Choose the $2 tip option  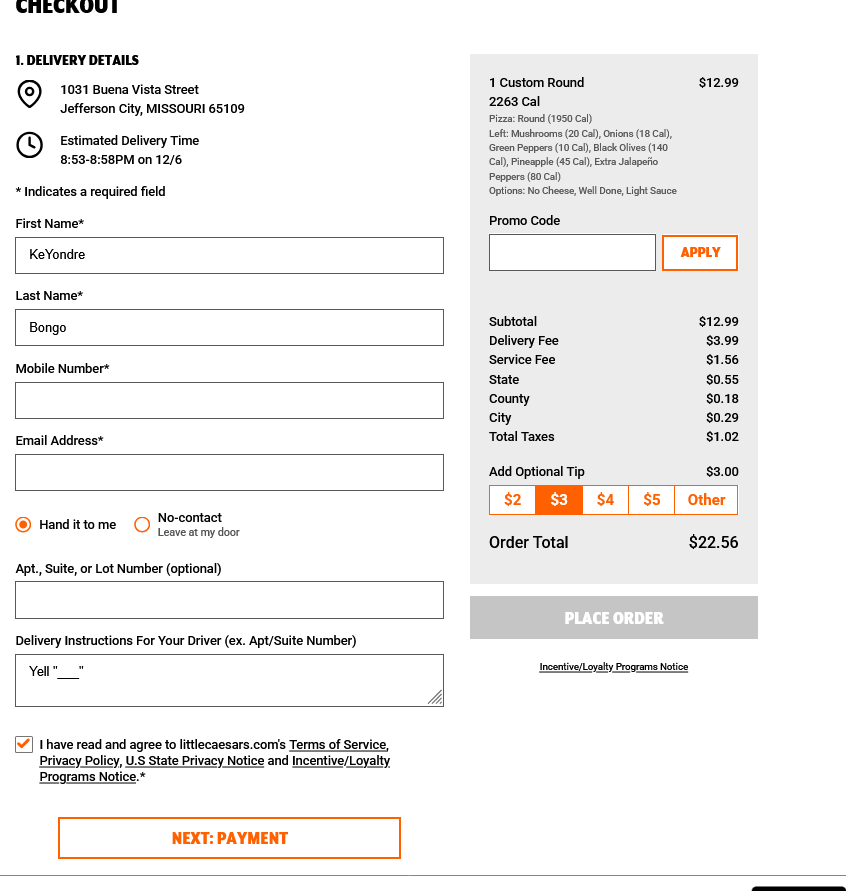tap(512, 500)
